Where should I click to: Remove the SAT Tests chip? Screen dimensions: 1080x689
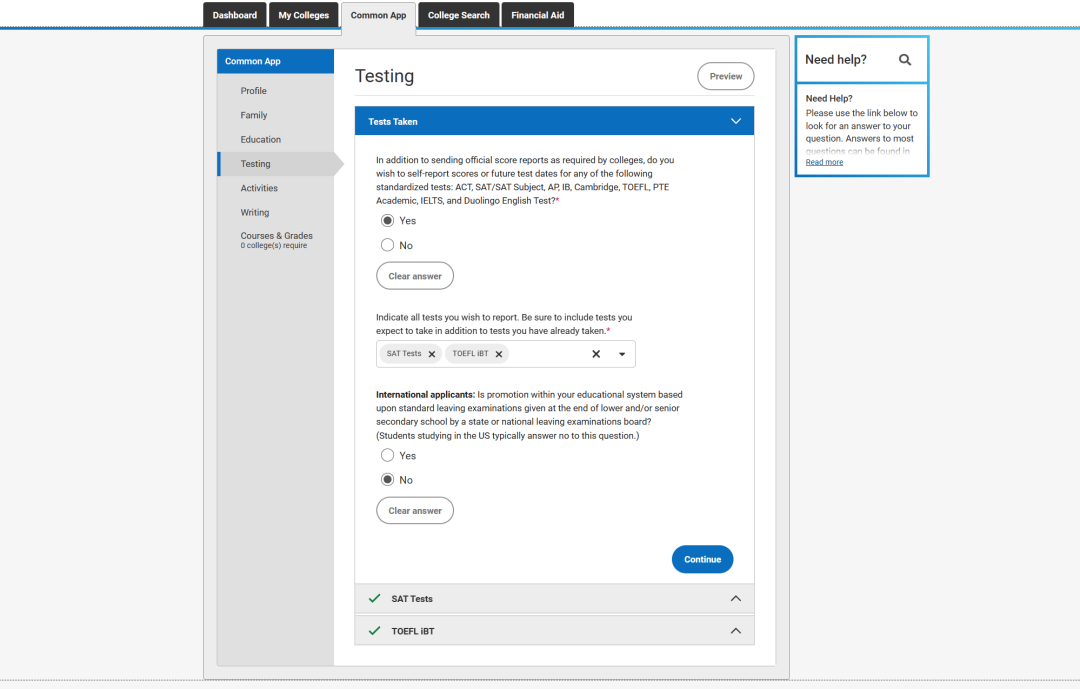(x=432, y=354)
